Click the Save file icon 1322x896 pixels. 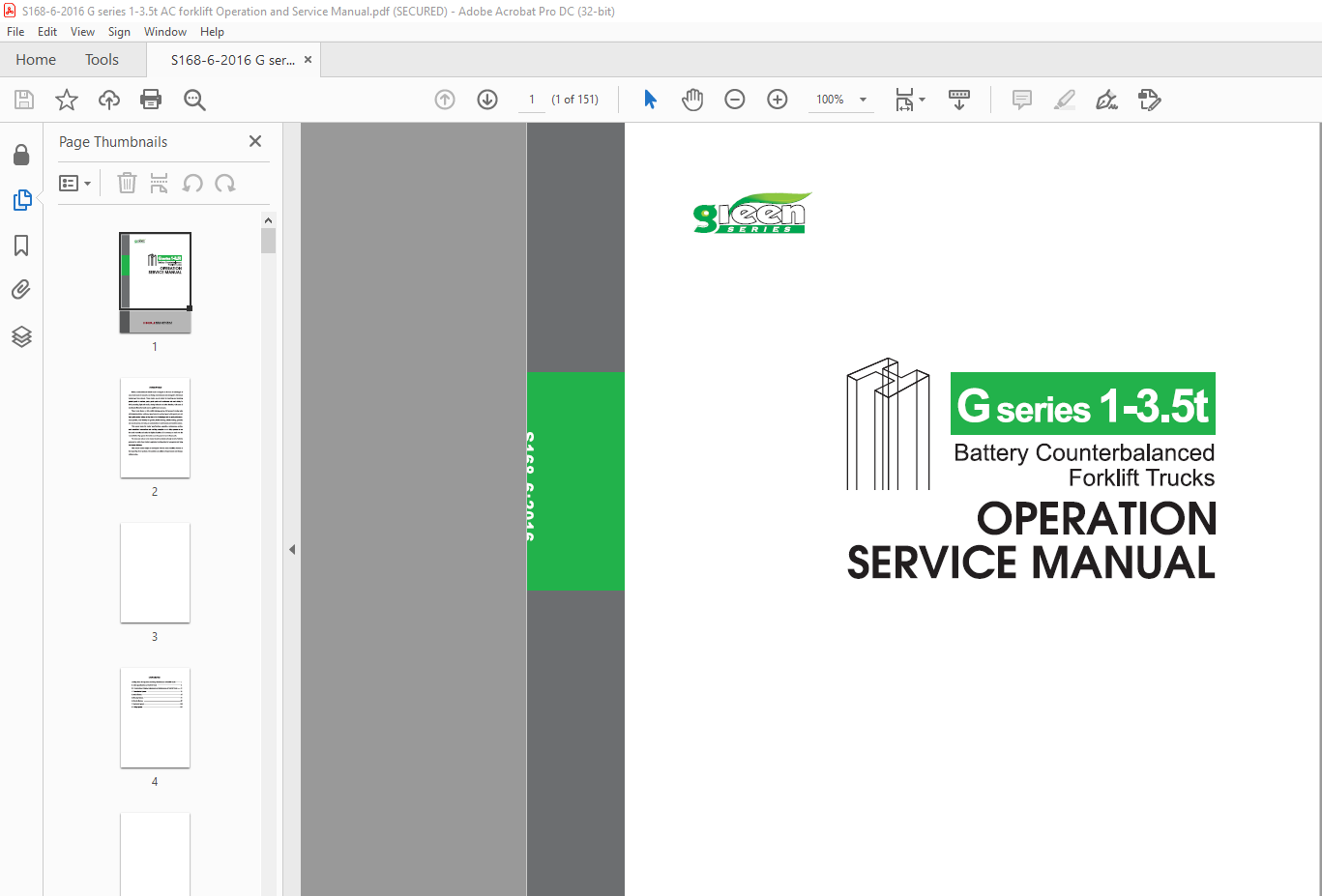(x=24, y=100)
